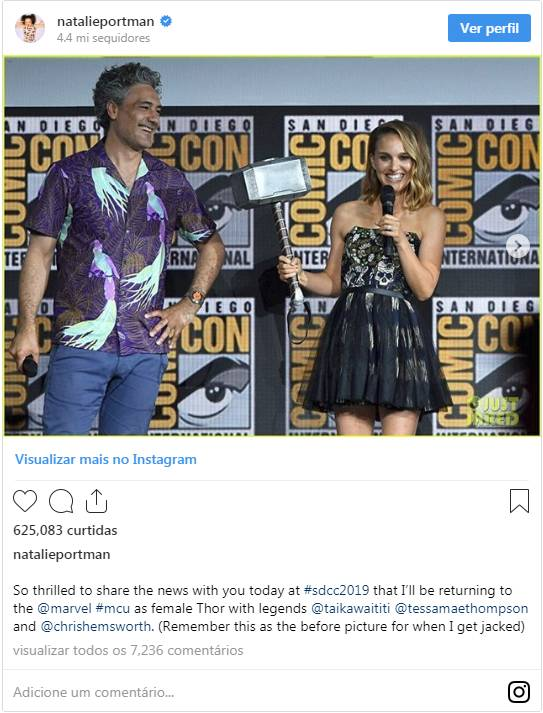Open the #sdcc2019 hashtag
This screenshot has height=713, width=543.
336,590
